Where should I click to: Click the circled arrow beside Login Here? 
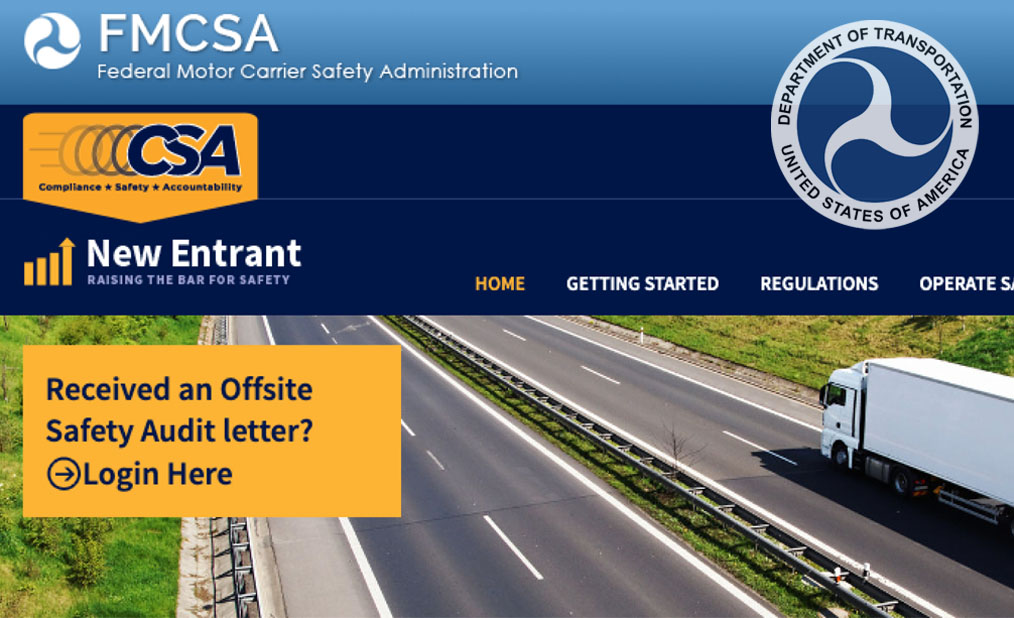(63, 474)
